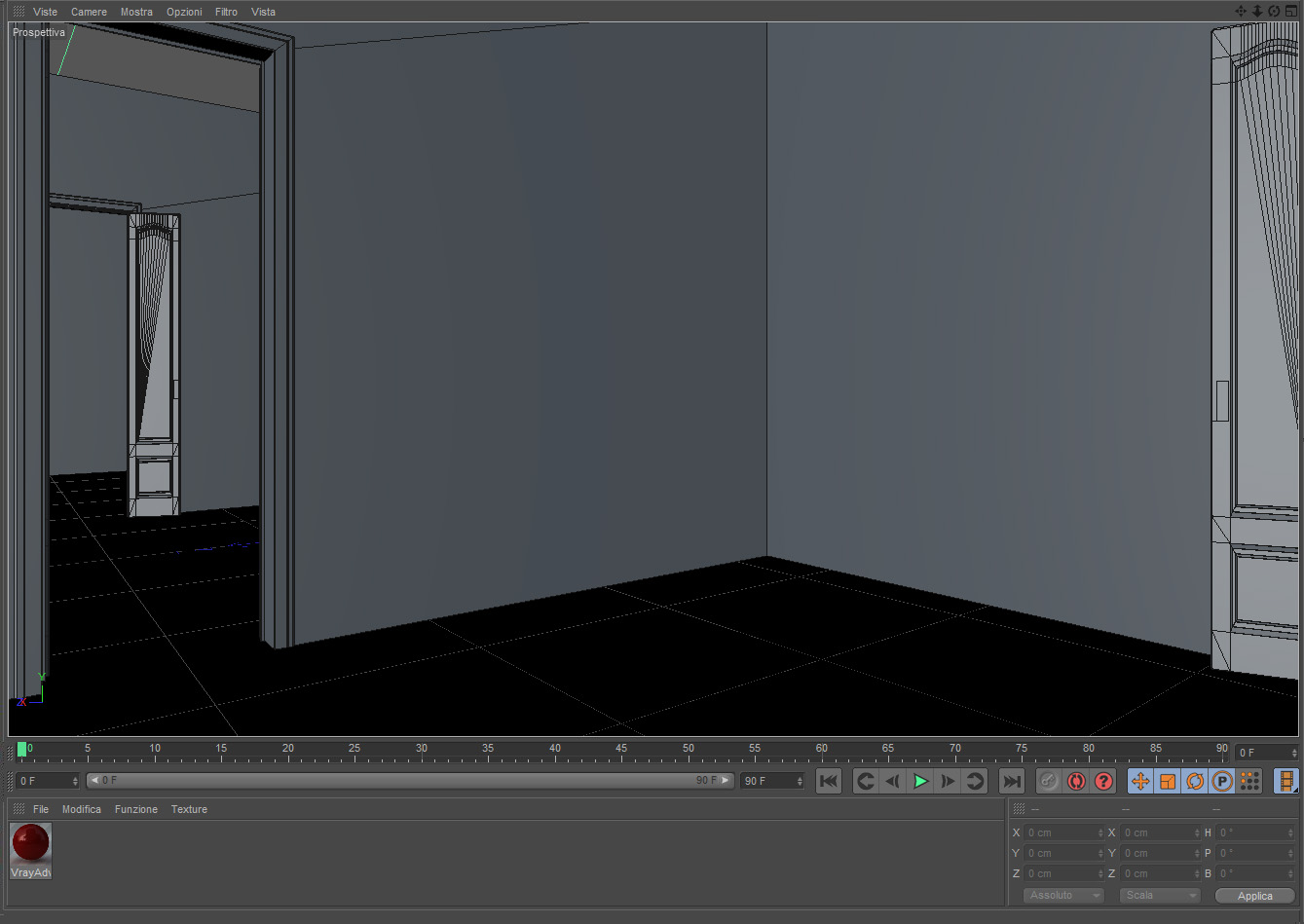Click the Record active objects key icon
This screenshot has height=924, width=1304.
[1049, 781]
